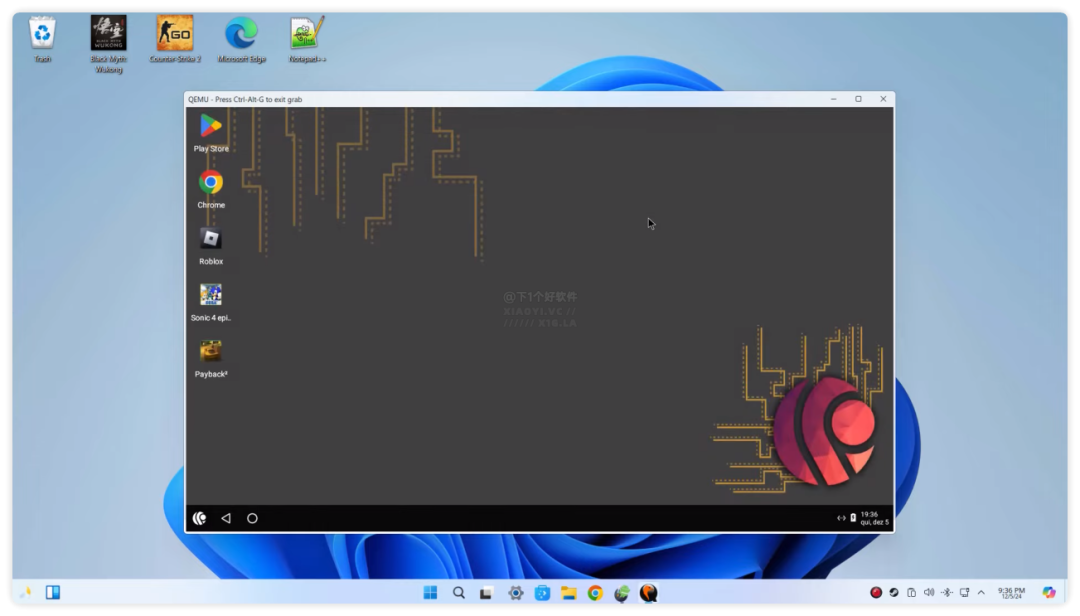Launch the Sonic 4 episode game
1080x616 pixels.
click(211, 295)
